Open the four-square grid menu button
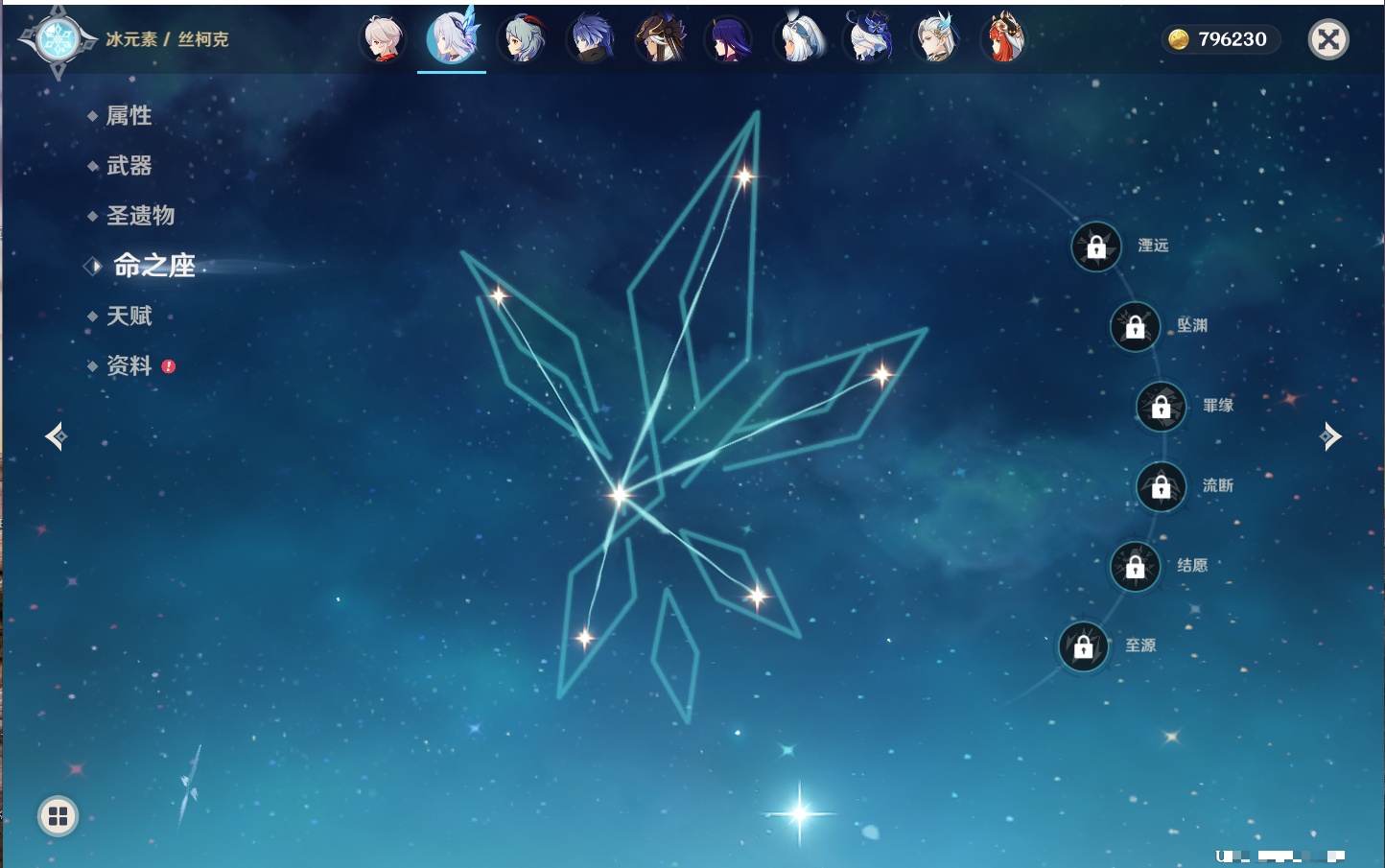1385x868 pixels. (x=58, y=816)
